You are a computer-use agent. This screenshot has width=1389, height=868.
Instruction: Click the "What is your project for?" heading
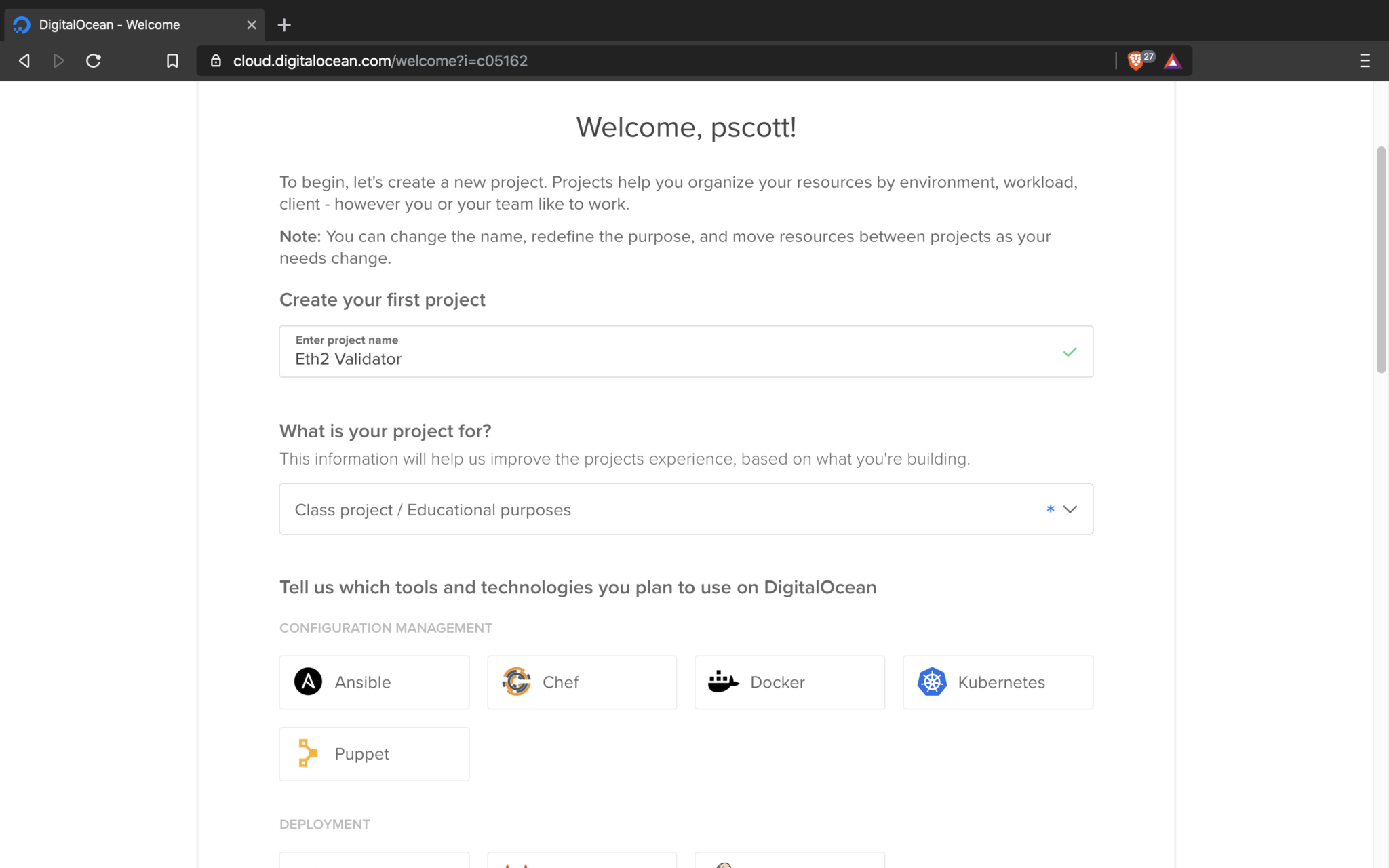385,431
